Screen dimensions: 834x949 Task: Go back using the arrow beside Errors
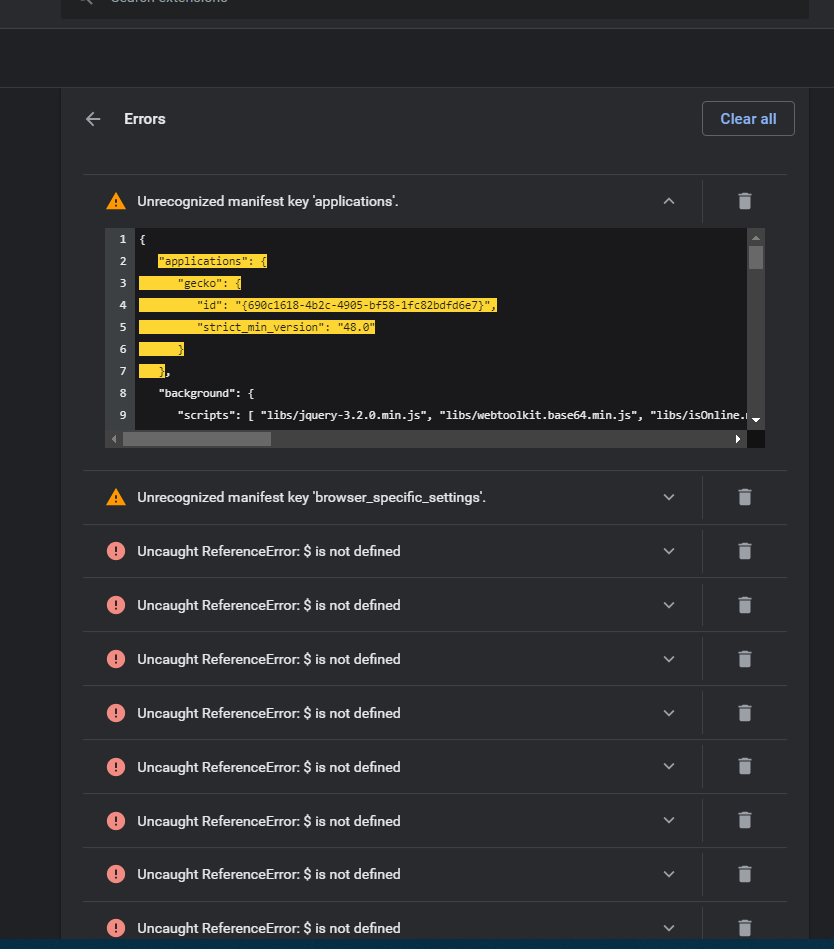tap(93, 119)
